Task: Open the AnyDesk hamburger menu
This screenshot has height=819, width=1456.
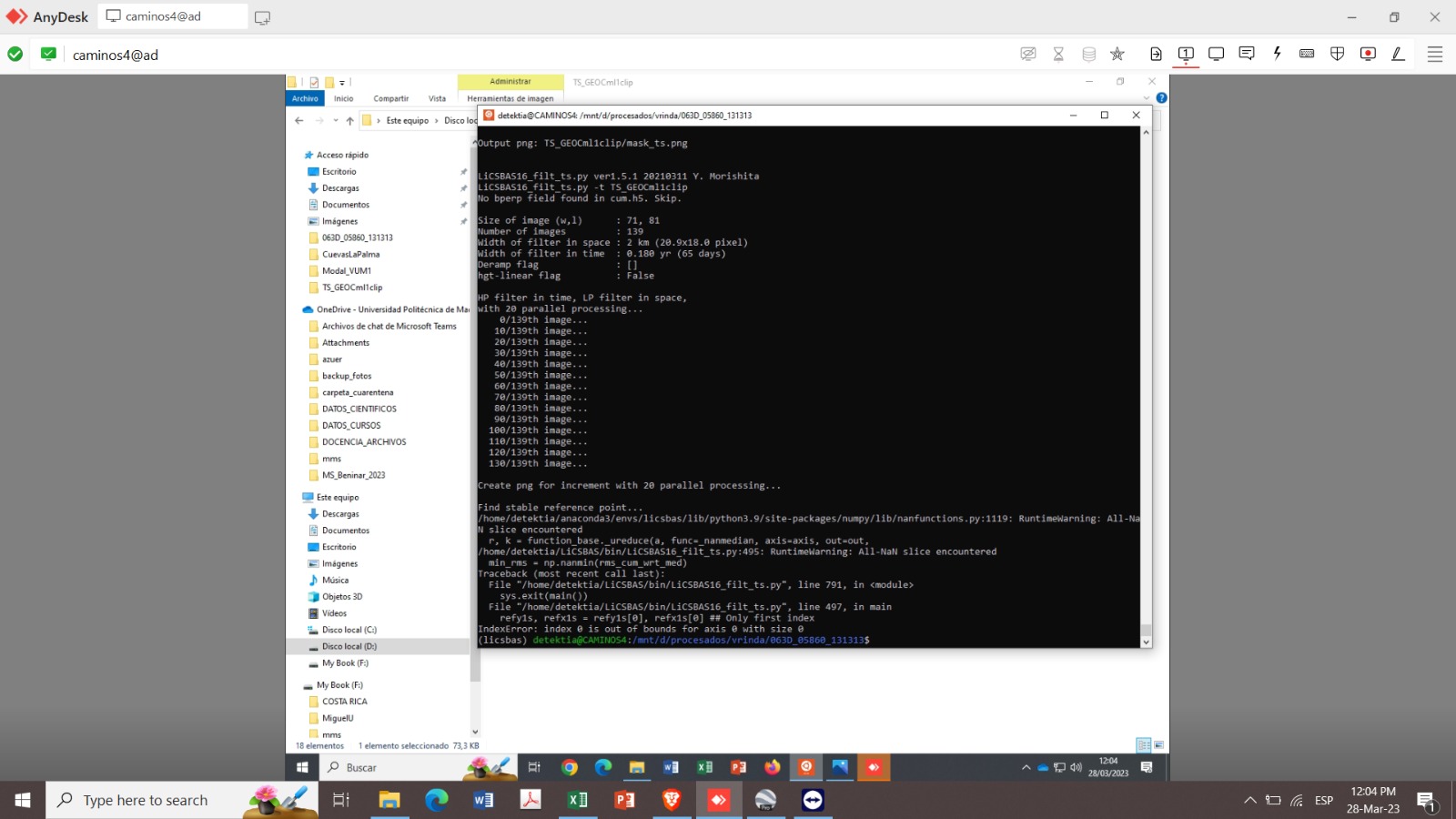Action: click(x=1435, y=54)
